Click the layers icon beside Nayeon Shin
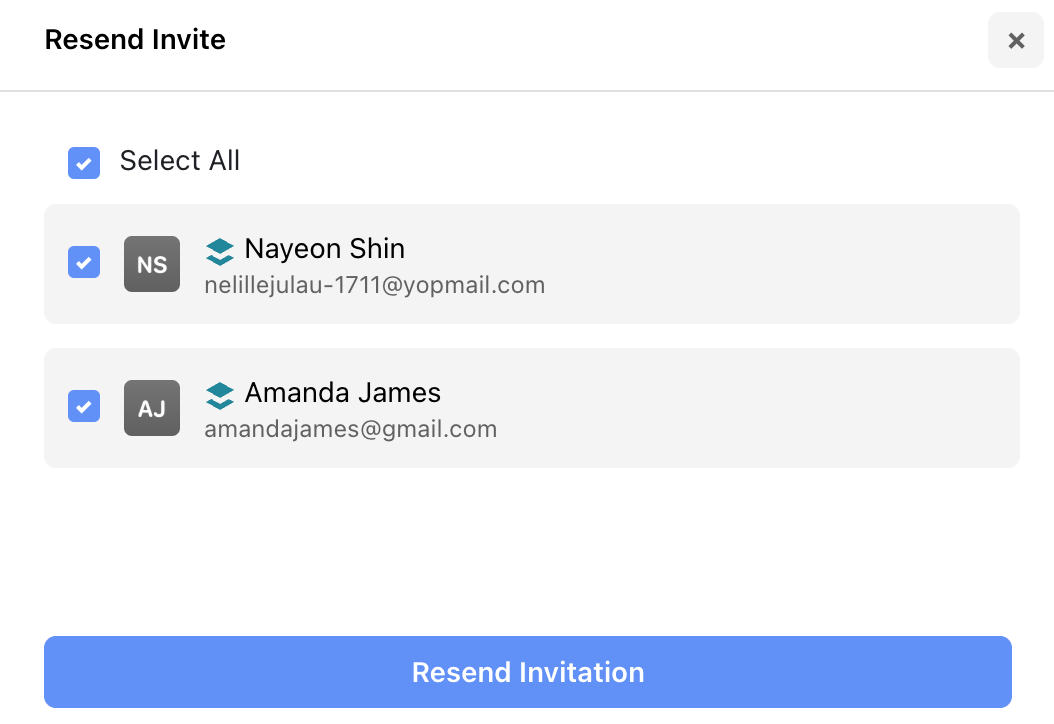Screen dimensions: 1054x724 coord(220,249)
